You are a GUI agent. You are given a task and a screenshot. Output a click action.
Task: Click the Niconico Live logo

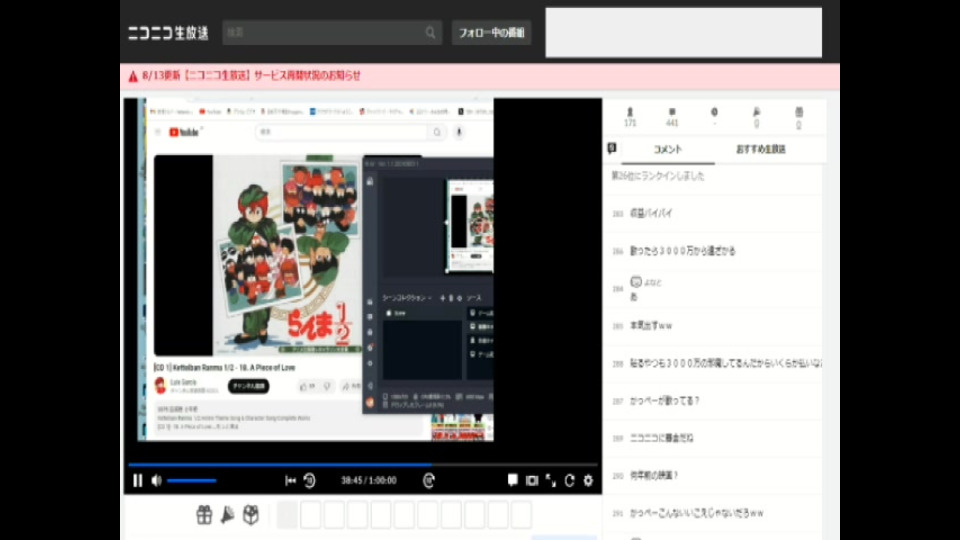point(168,33)
